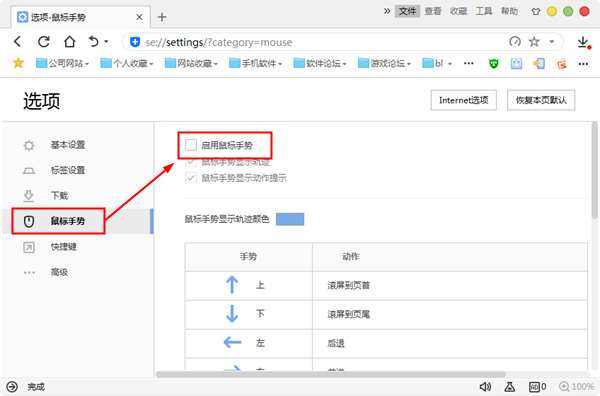The image size is (600, 396).
Task: Open 高级 settings in the sidebar
Action: click(x=78, y=272)
